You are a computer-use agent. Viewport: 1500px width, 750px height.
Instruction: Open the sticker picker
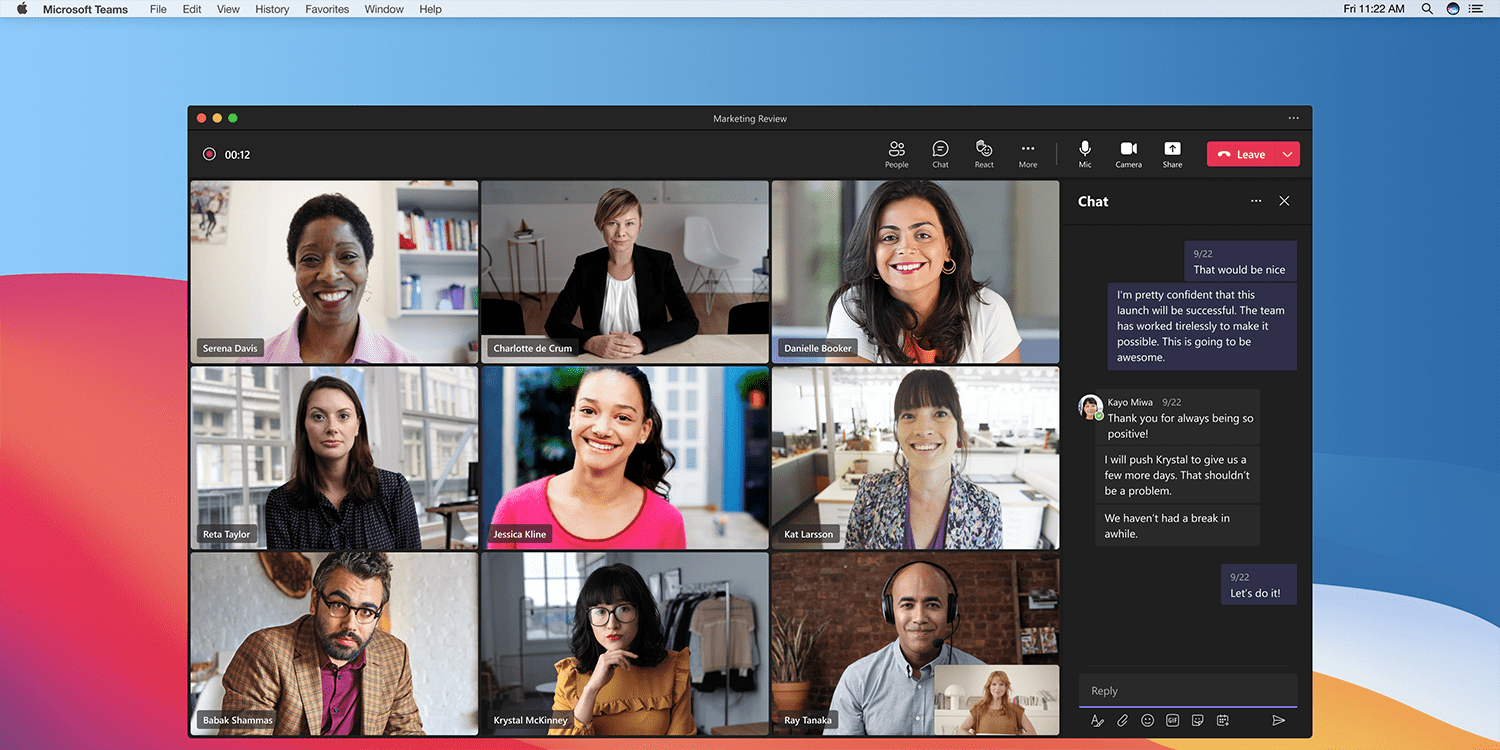pyautogui.click(x=1197, y=720)
